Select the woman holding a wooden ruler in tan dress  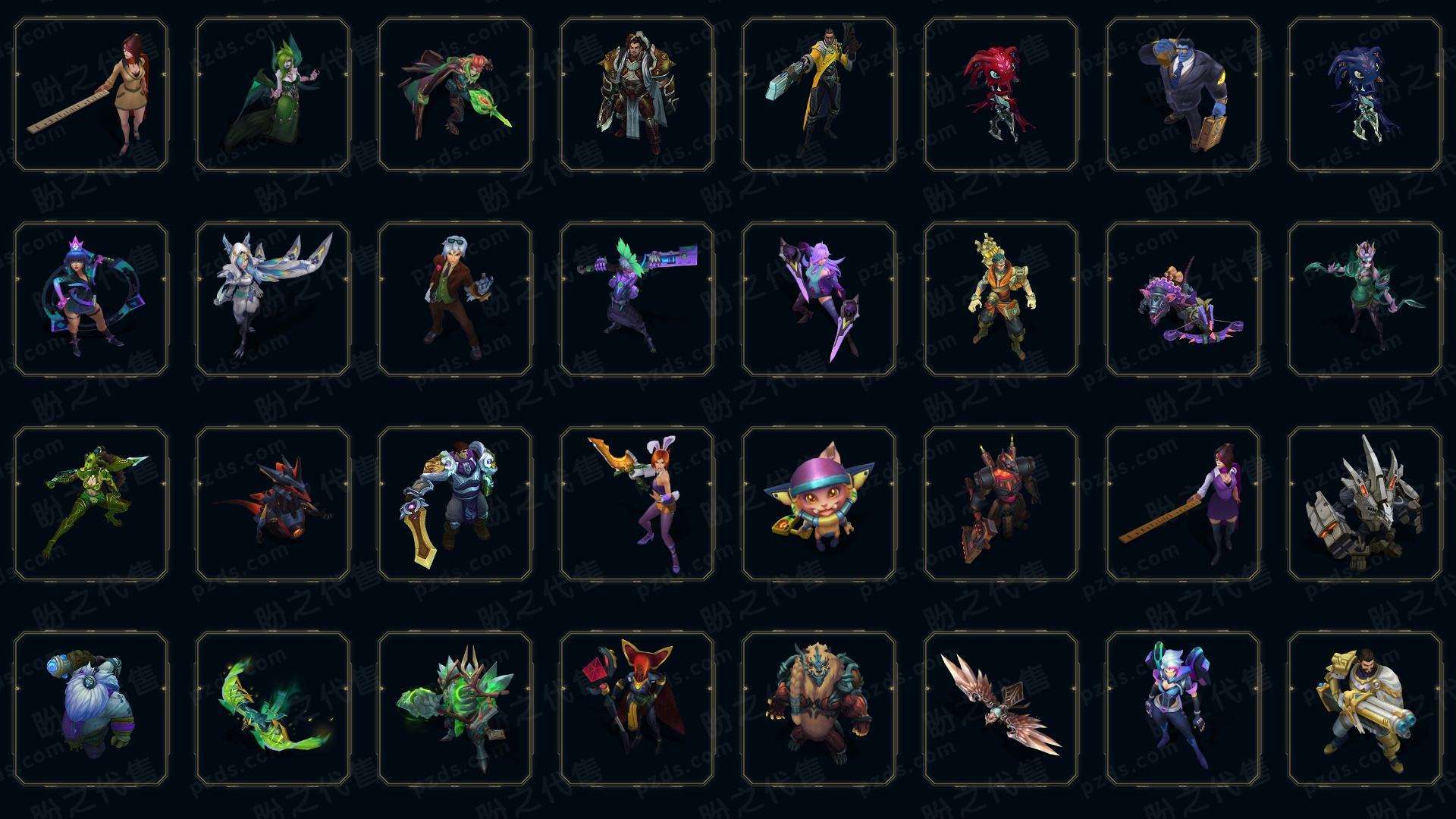coord(91,94)
